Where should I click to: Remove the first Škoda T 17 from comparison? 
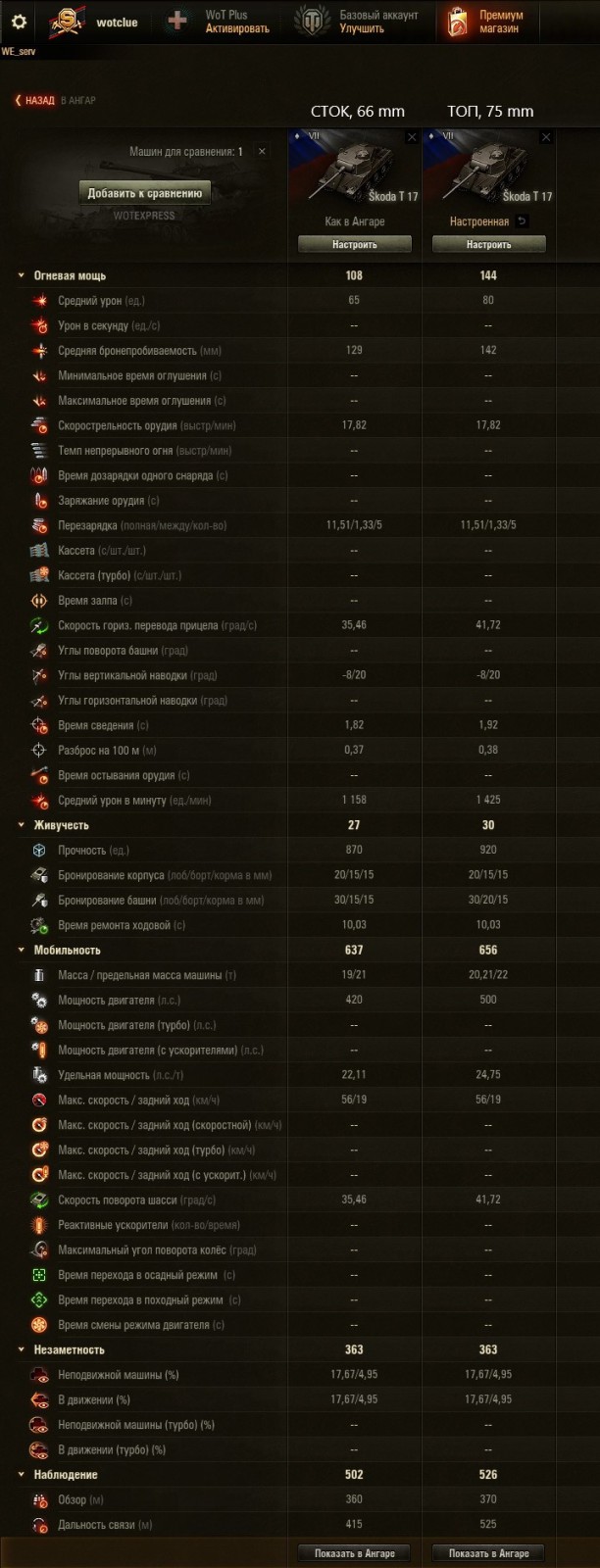pos(412,138)
